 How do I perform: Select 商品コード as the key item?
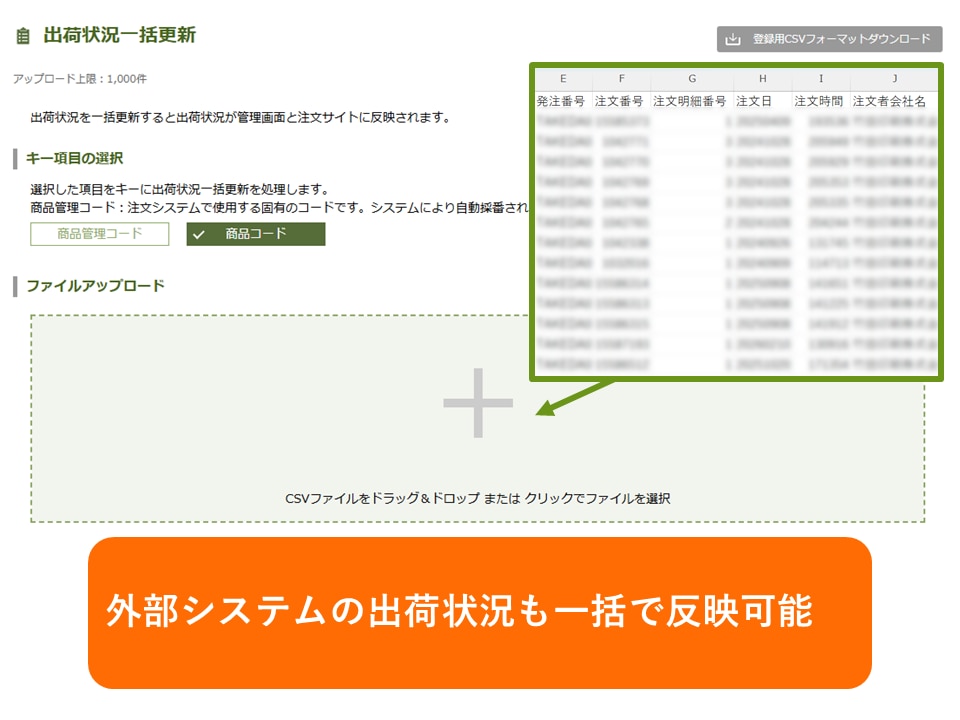click(x=255, y=234)
